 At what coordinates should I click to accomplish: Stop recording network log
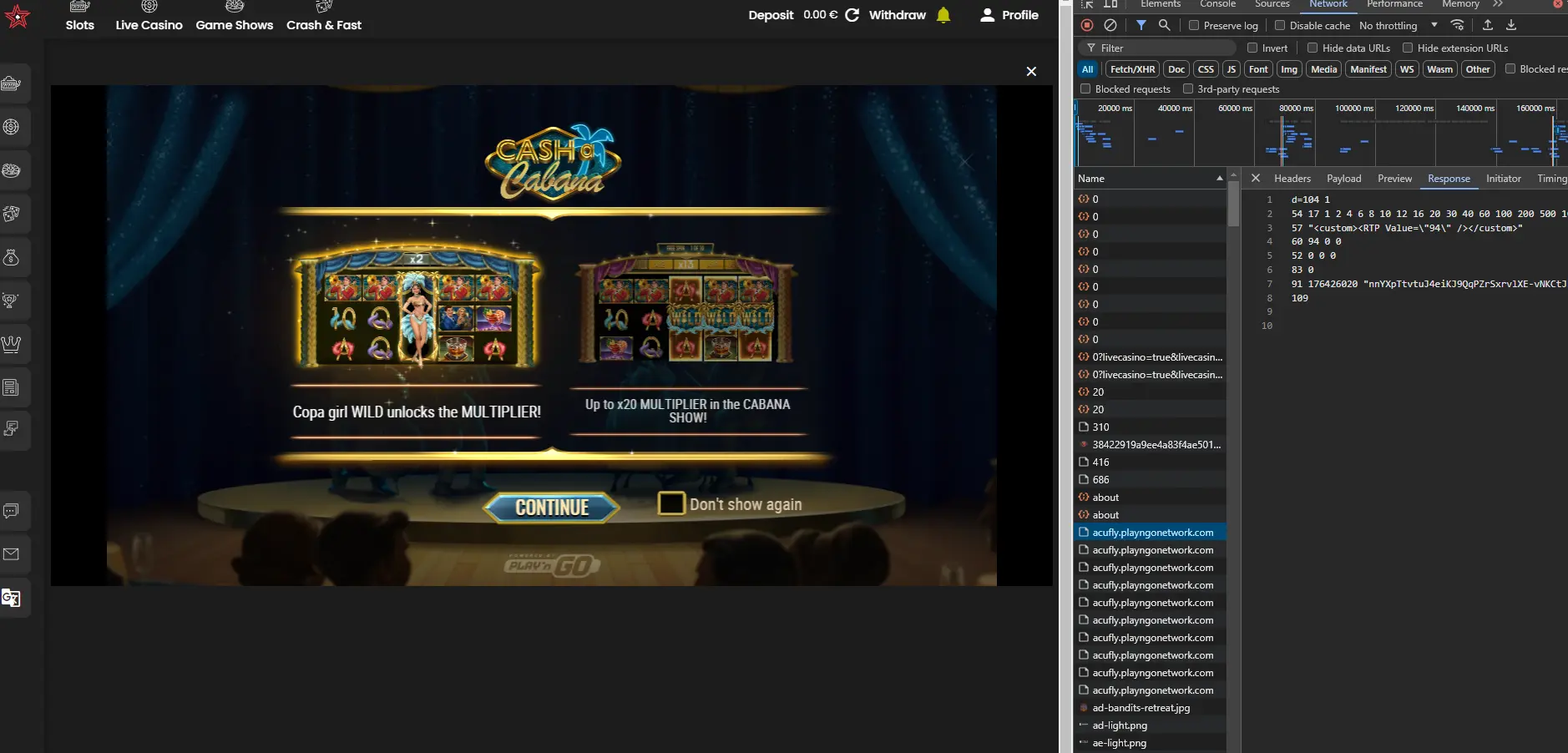click(x=1087, y=25)
